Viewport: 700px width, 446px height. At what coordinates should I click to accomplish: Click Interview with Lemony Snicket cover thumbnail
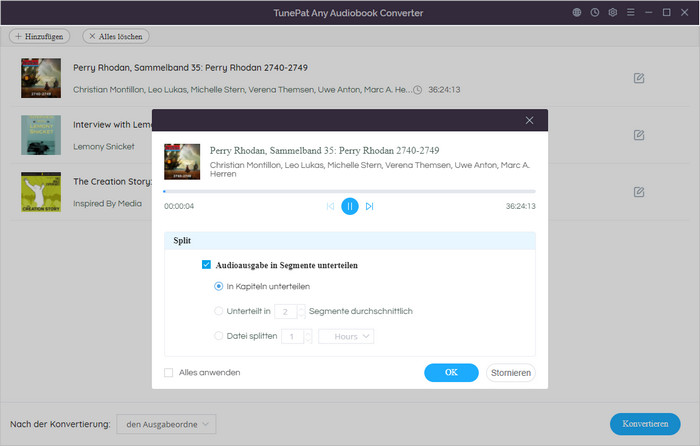41,135
